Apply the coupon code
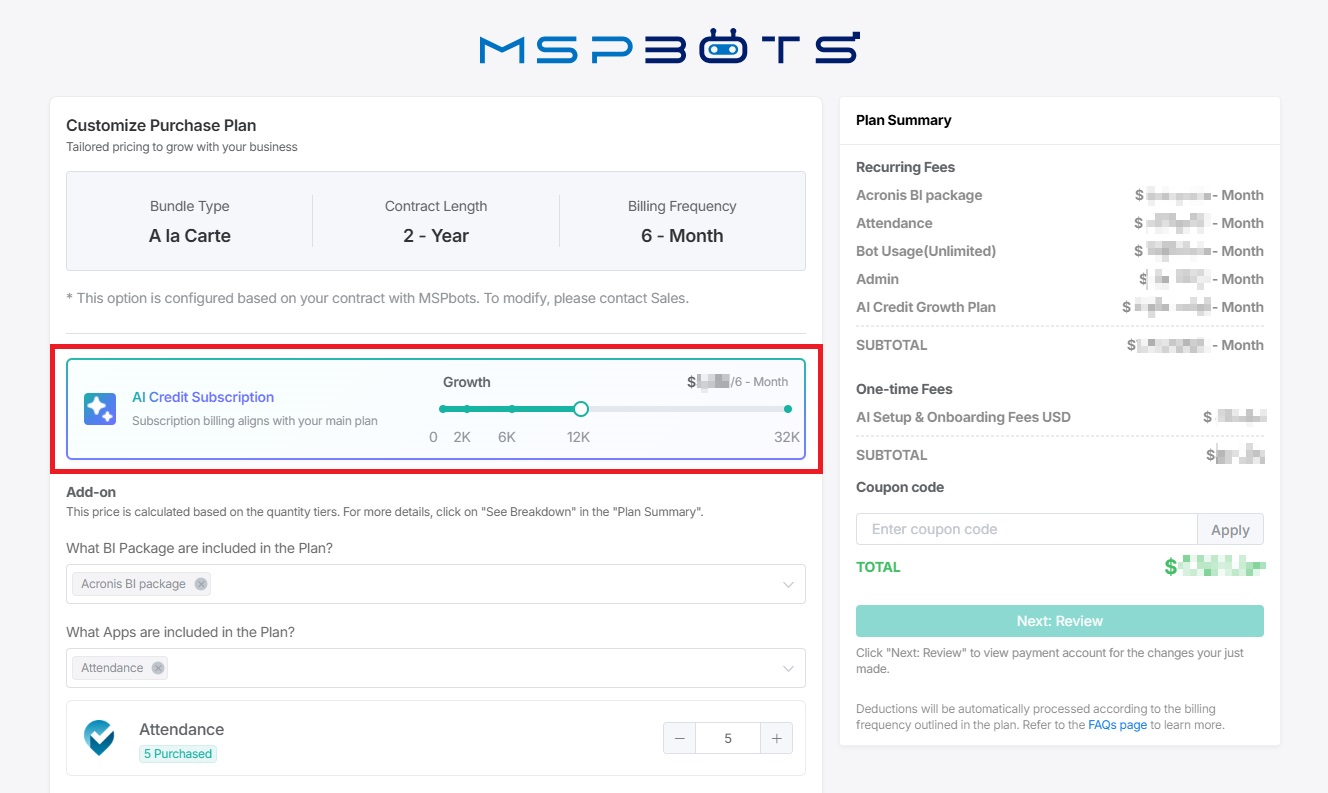 [1230, 530]
